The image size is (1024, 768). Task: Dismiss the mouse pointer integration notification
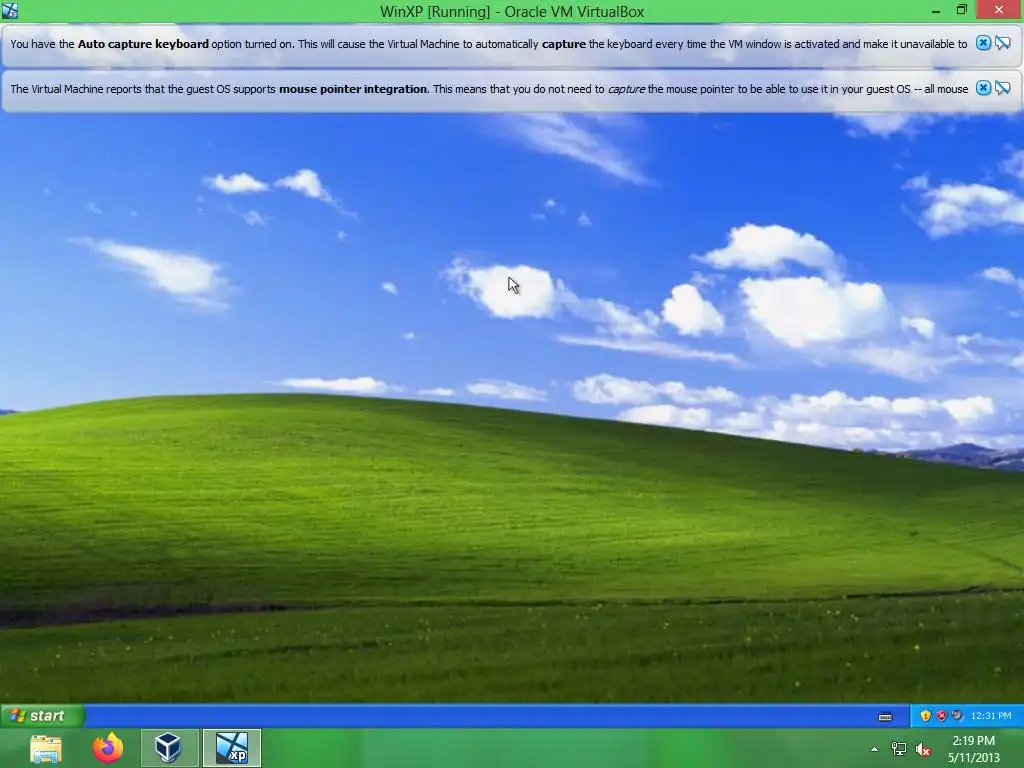point(983,88)
